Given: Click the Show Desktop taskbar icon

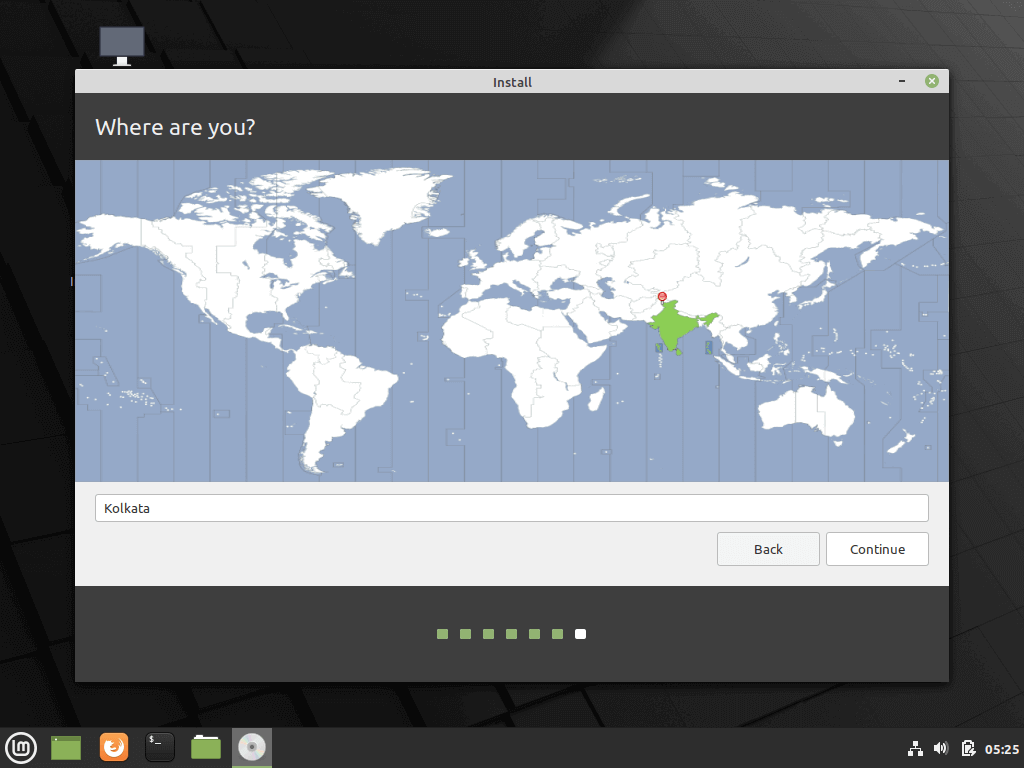Looking at the screenshot, I should click(x=66, y=748).
